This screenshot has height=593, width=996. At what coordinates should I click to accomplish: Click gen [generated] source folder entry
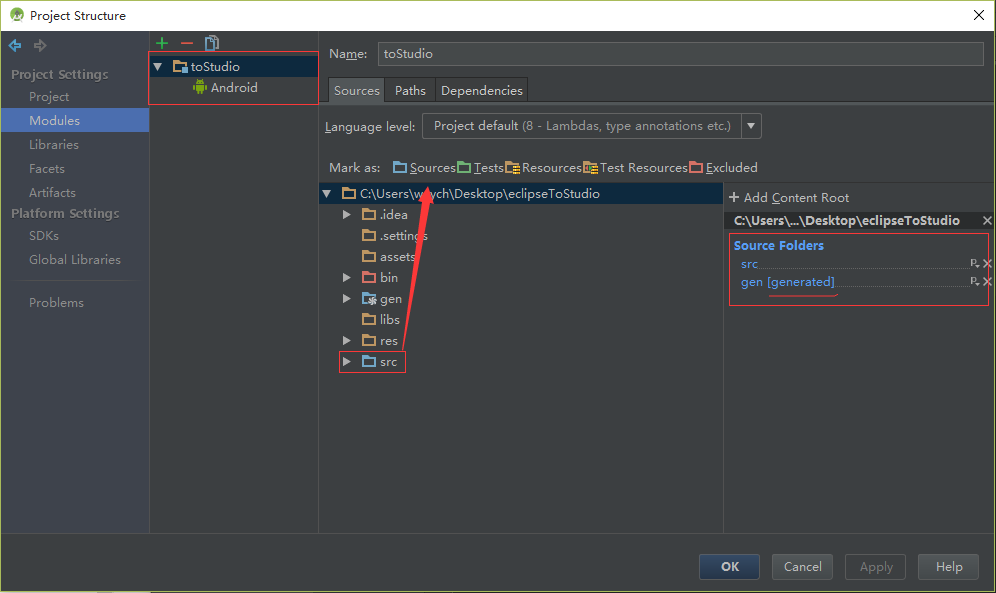[788, 281]
